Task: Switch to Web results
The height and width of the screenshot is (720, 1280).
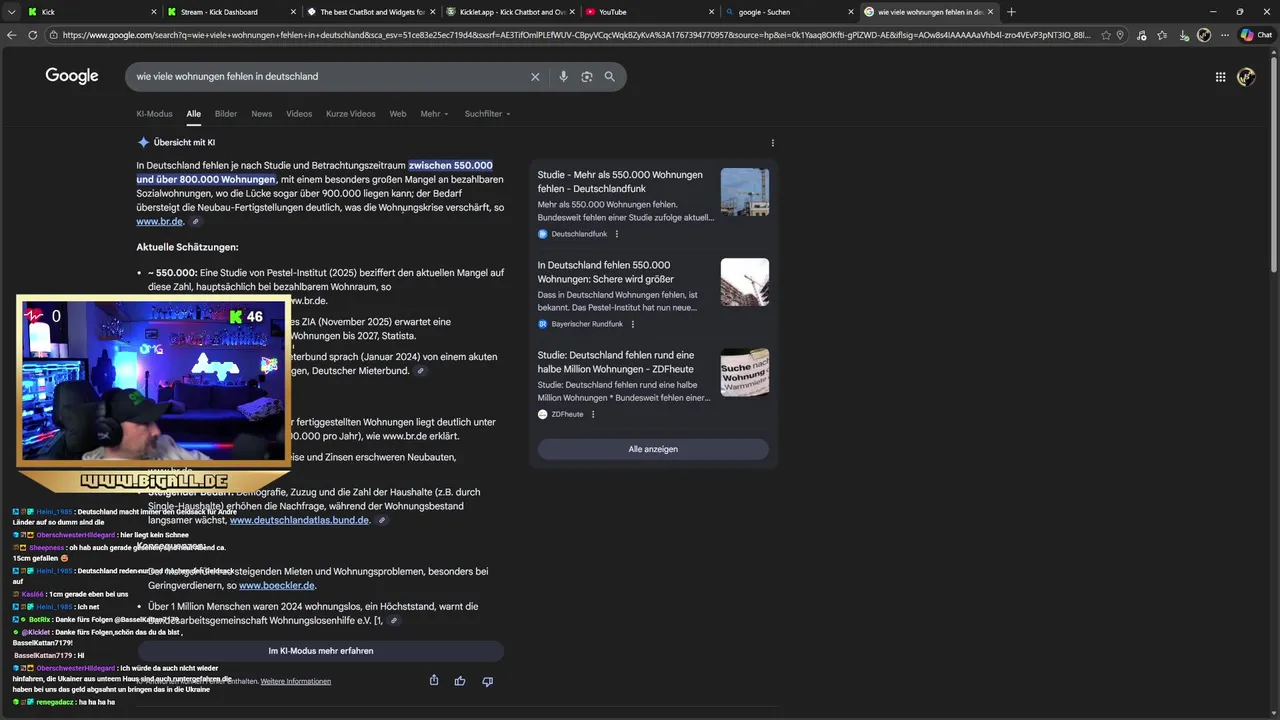Action: coord(398,114)
